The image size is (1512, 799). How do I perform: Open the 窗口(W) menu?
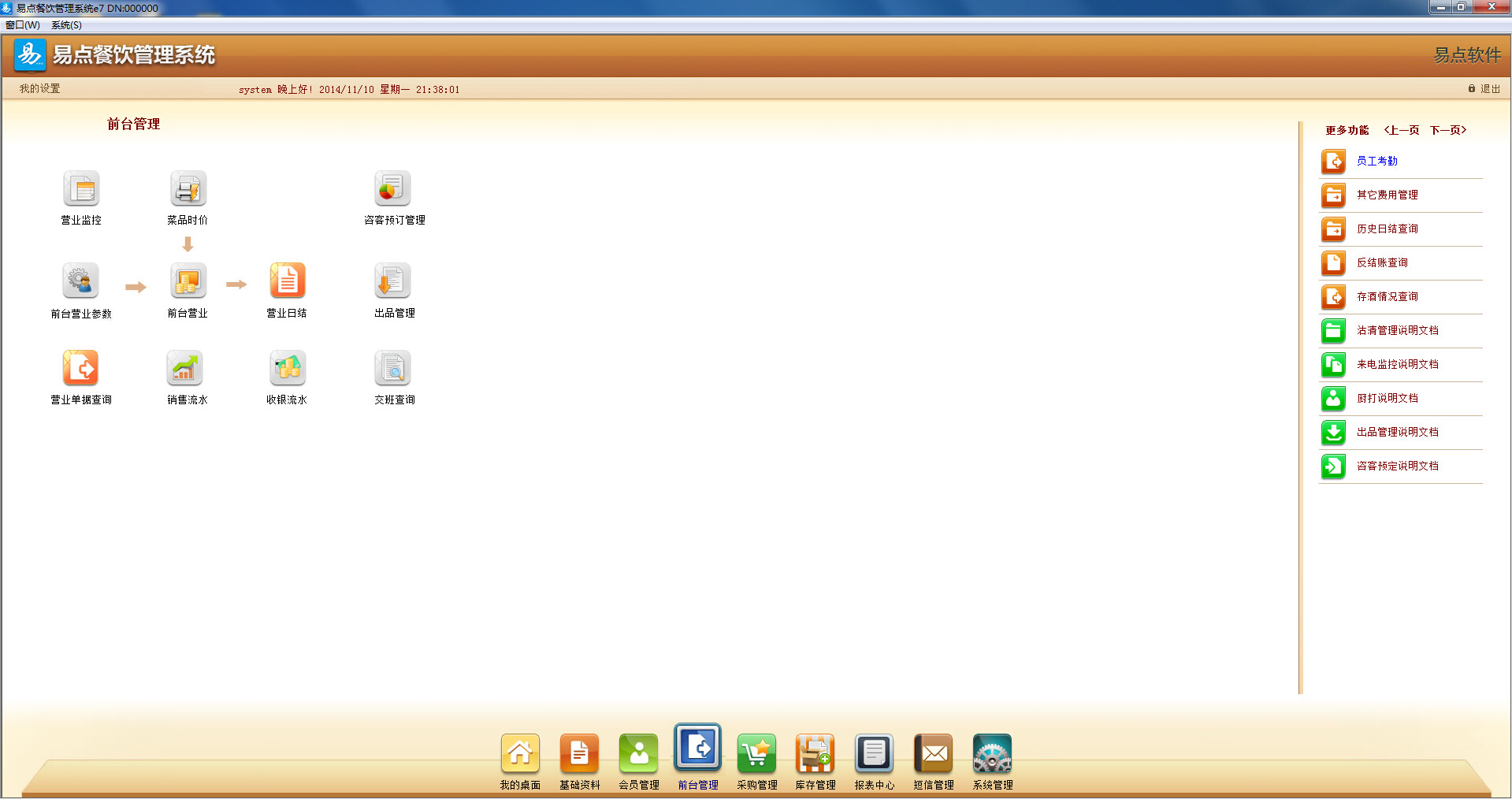pos(23,25)
